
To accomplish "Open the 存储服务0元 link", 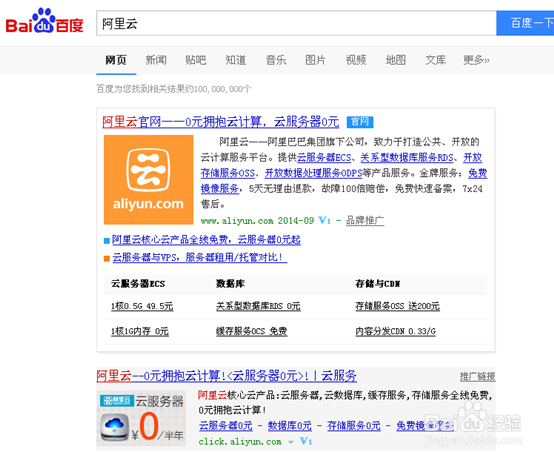I will pos(354,426).
